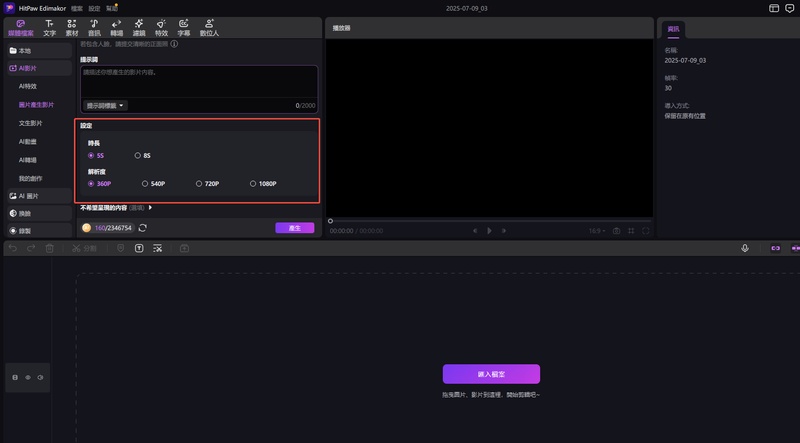Click the snapshot camera icon in player
Image resolution: width=800 pixels, height=443 pixels.
click(616, 231)
